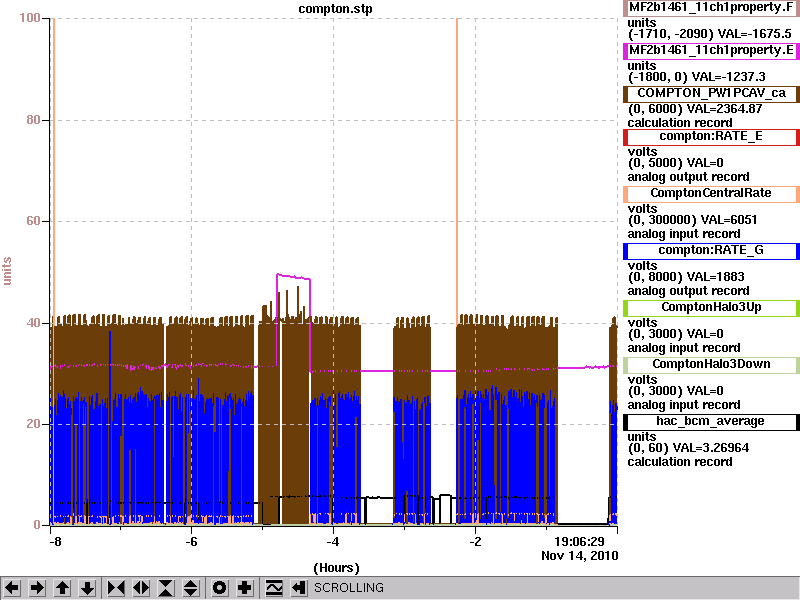Click the horizontal diamond time-zoom icon
Viewport: 800px width, 600px height.
click(x=141, y=588)
